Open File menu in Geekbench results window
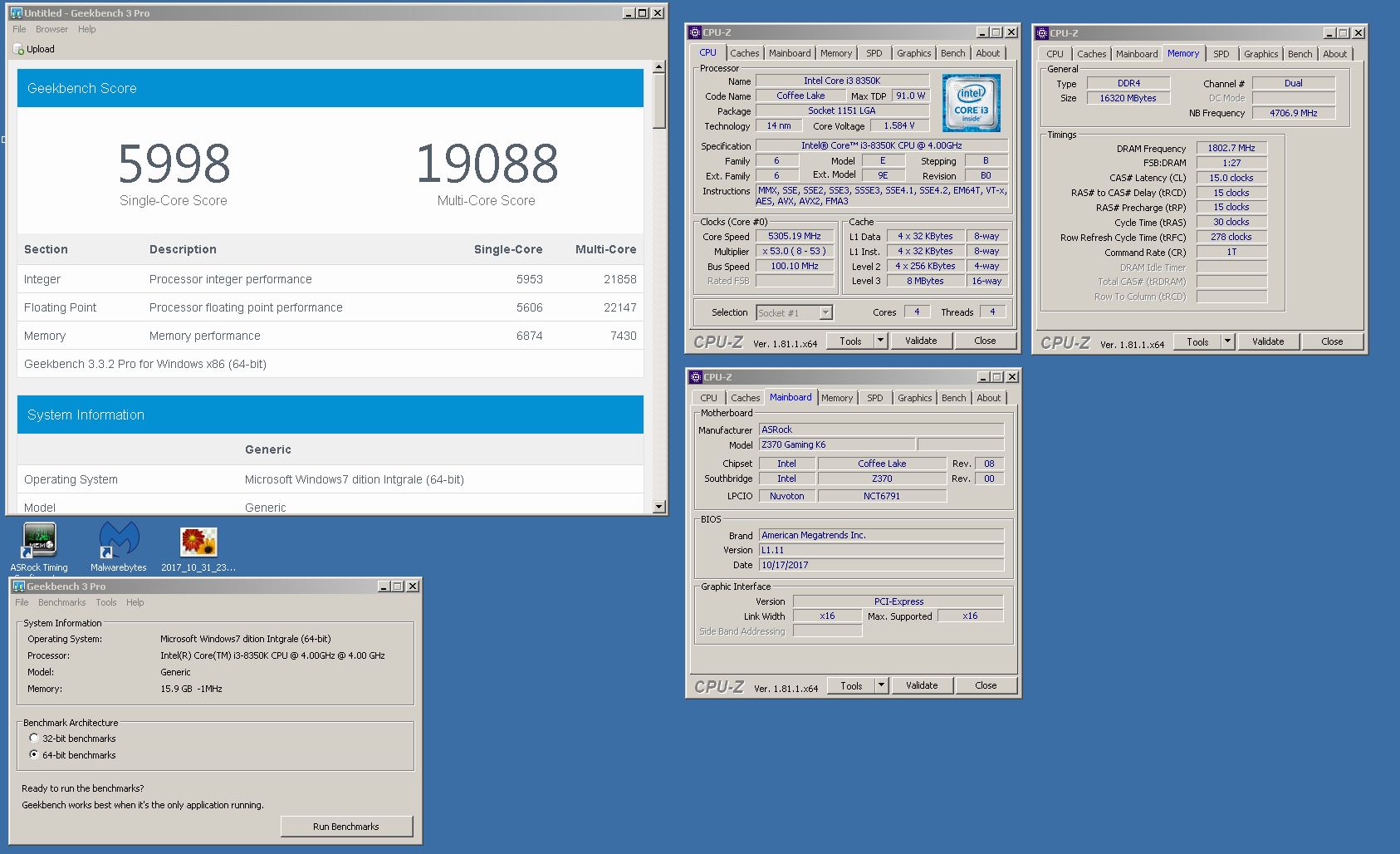The width and height of the screenshot is (1400, 854). tap(19, 29)
